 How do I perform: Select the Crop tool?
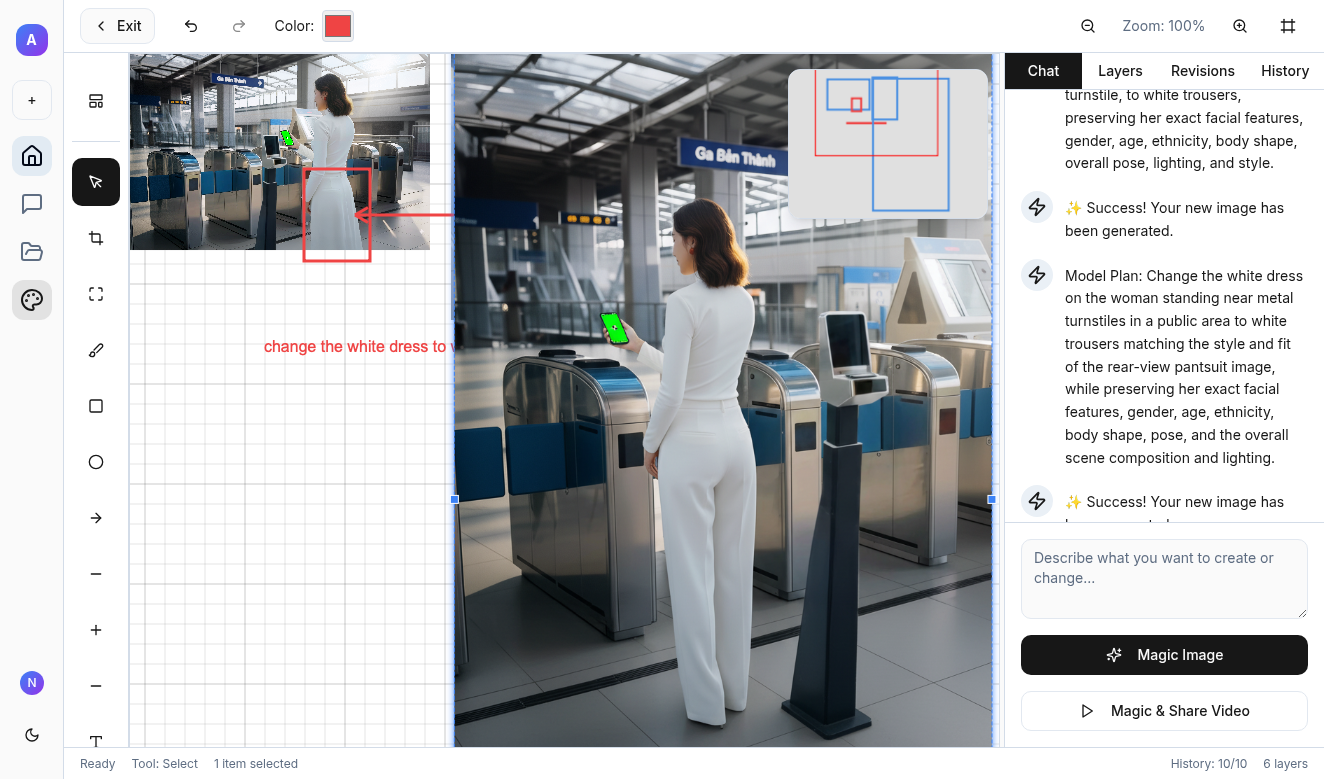click(96, 238)
